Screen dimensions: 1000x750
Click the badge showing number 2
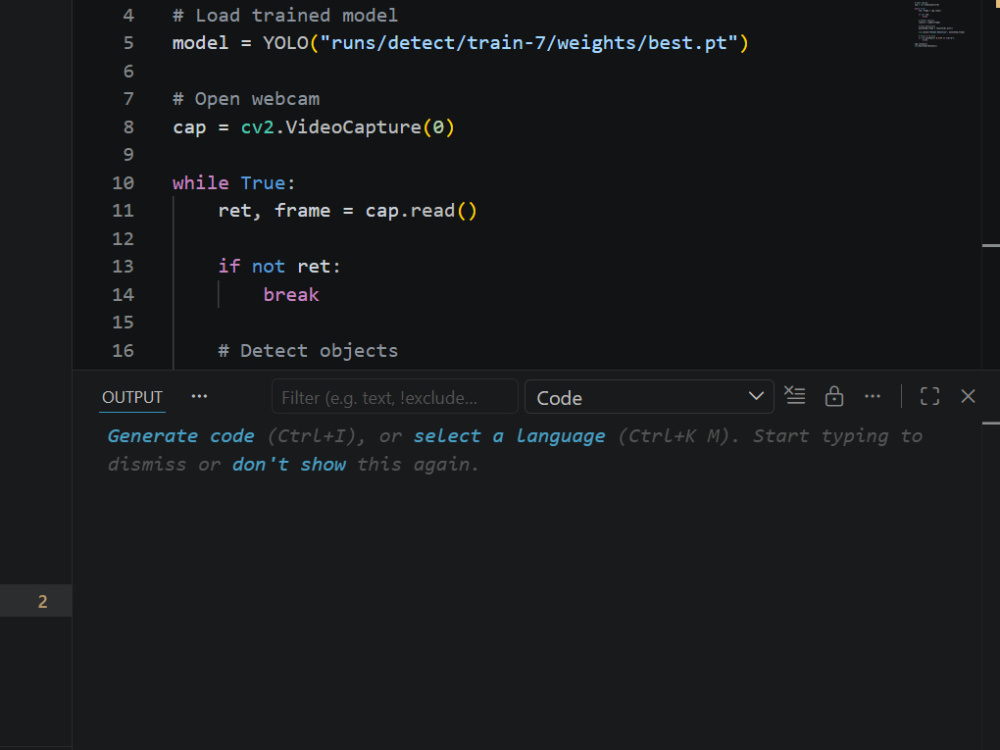click(42, 601)
